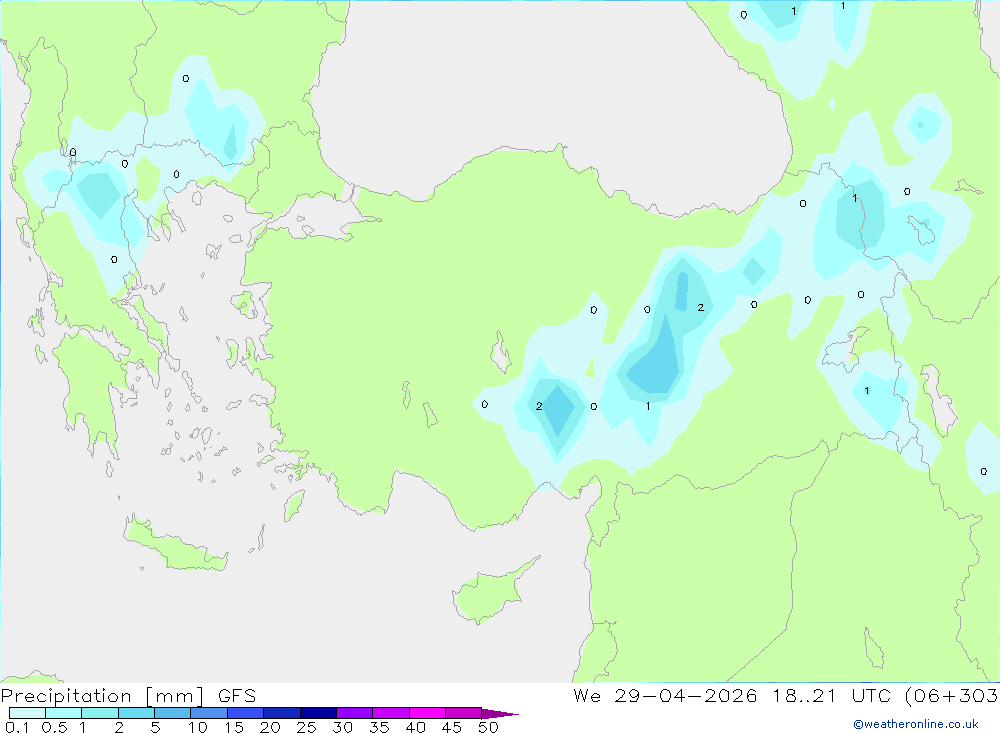Screen dimensions: 1000x733
Task: Click the '10' legend scale label
Action: pyautogui.click(x=198, y=727)
